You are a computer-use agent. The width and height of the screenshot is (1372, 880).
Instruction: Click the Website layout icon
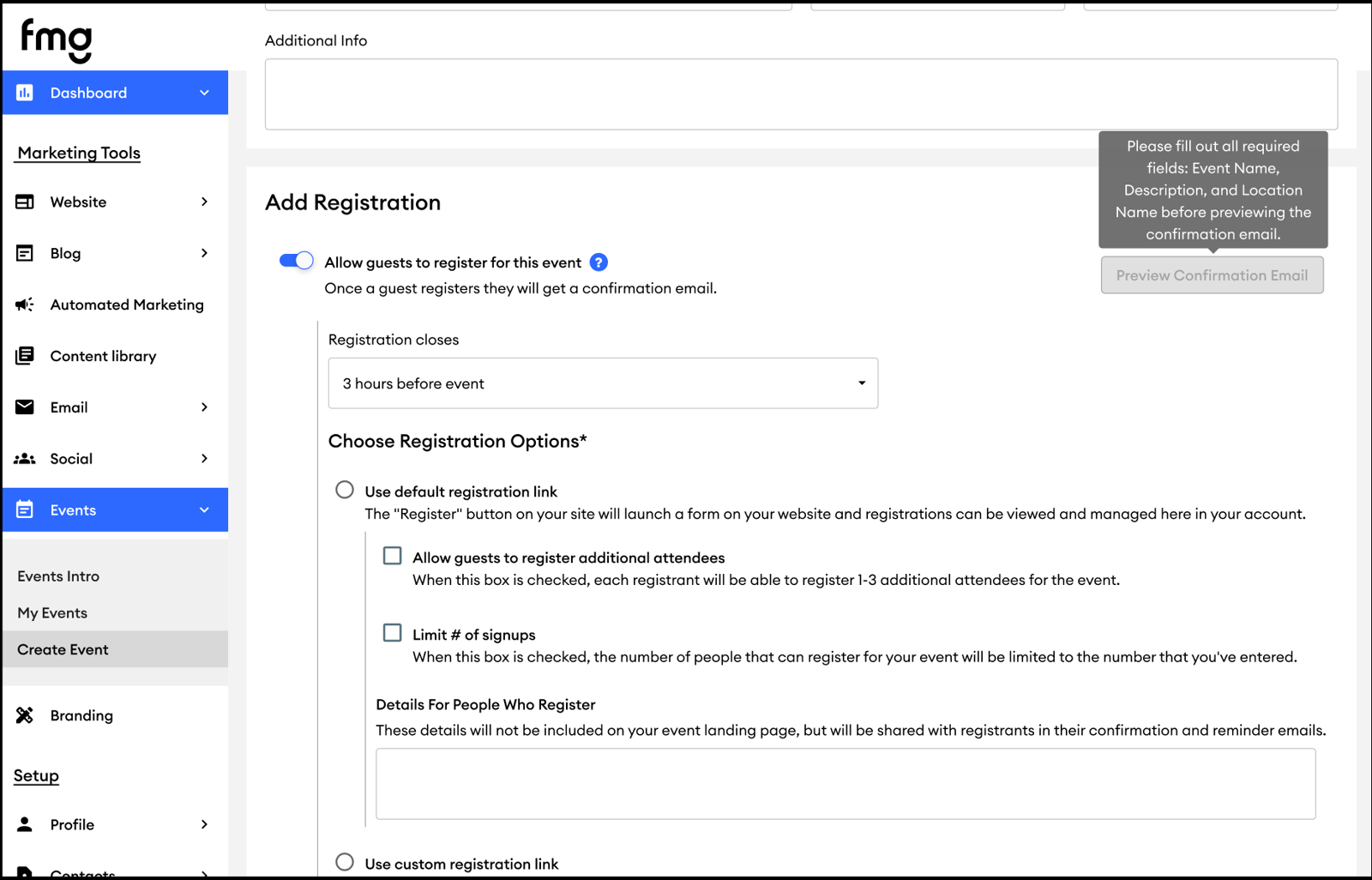tap(25, 202)
